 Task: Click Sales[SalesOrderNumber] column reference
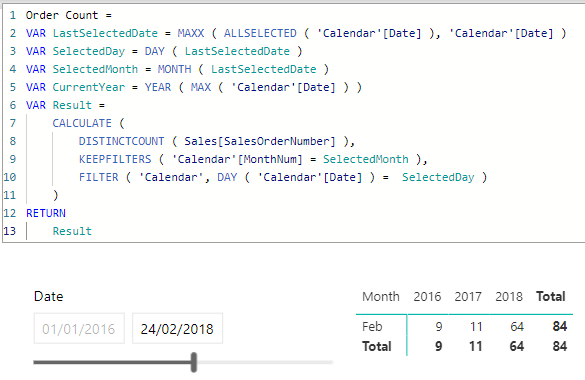[260, 141]
